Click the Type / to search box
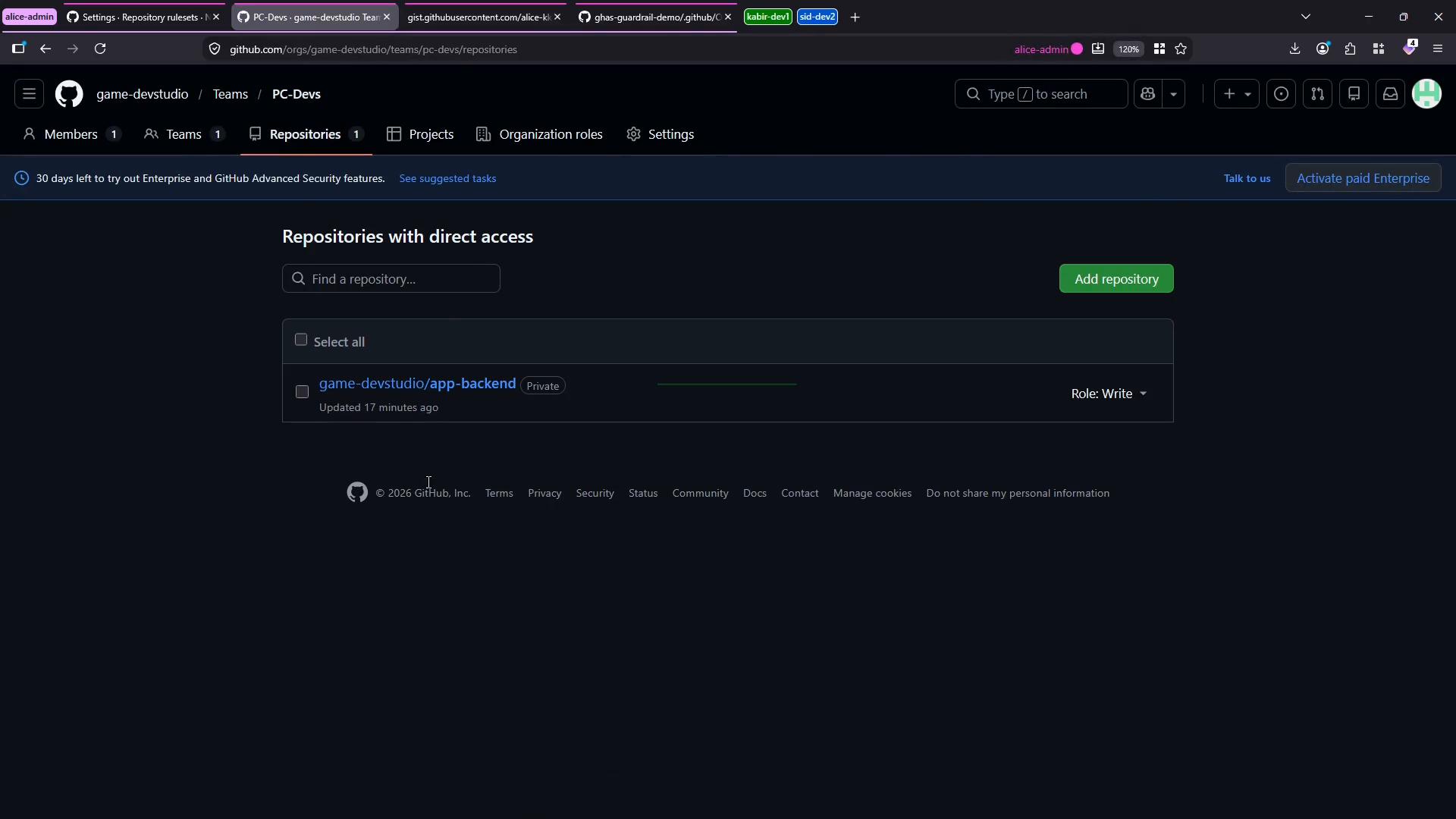The height and width of the screenshot is (819, 1456). (x=1041, y=94)
